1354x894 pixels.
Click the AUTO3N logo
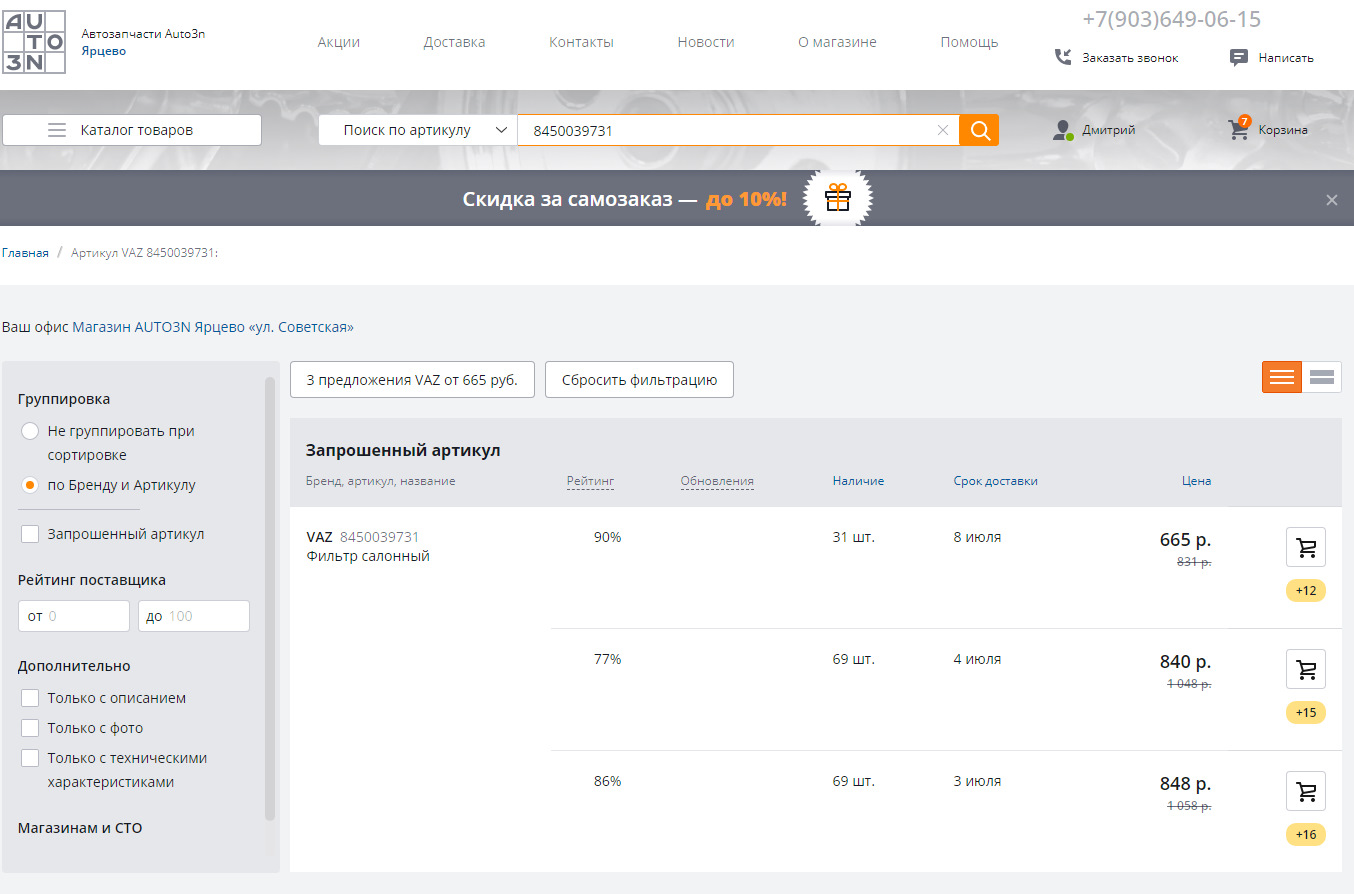(34, 42)
